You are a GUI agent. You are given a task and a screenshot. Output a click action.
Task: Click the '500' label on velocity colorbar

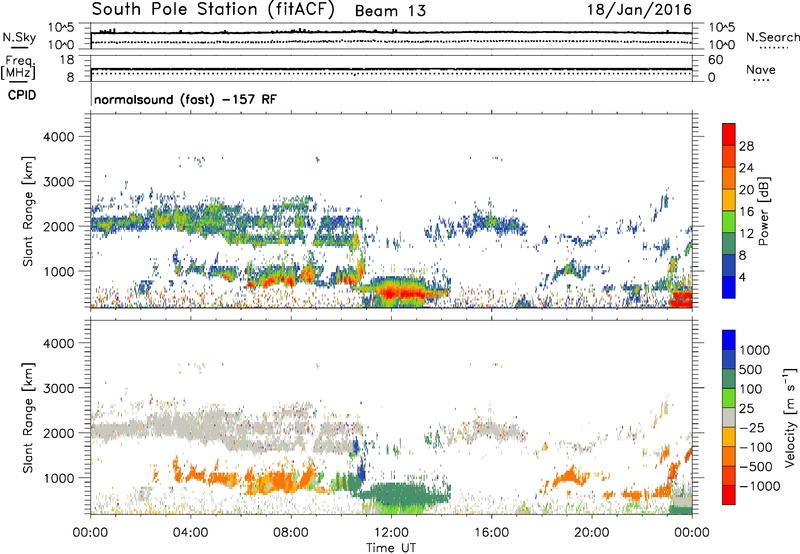tap(751, 369)
